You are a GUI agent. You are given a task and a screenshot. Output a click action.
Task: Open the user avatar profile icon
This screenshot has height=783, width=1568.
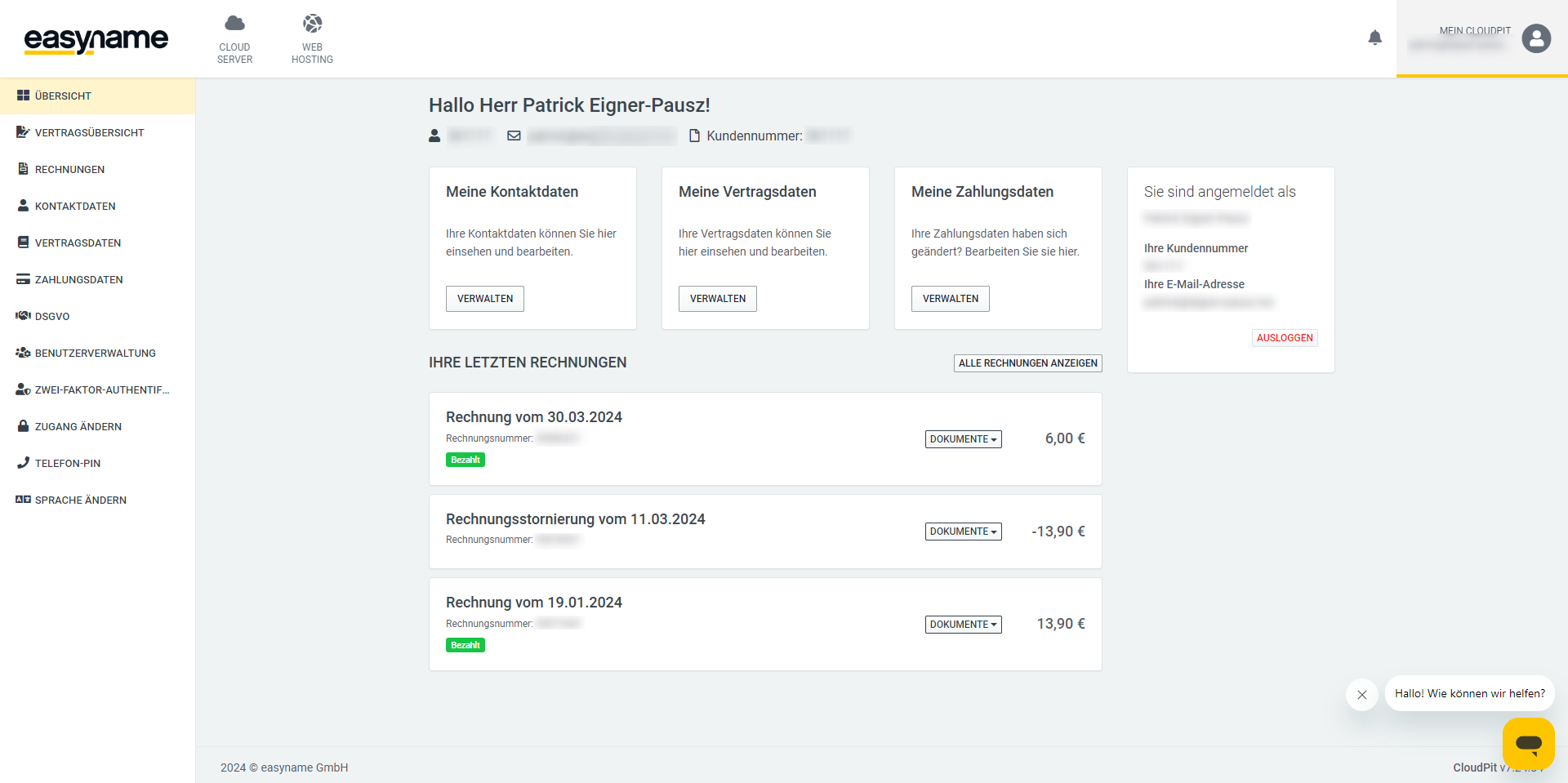[x=1535, y=38]
